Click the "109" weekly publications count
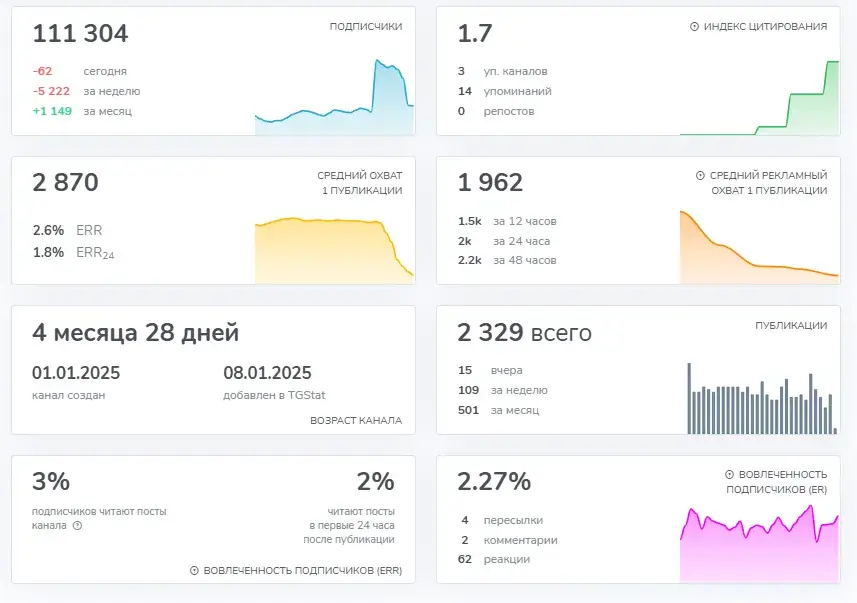 pos(468,390)
